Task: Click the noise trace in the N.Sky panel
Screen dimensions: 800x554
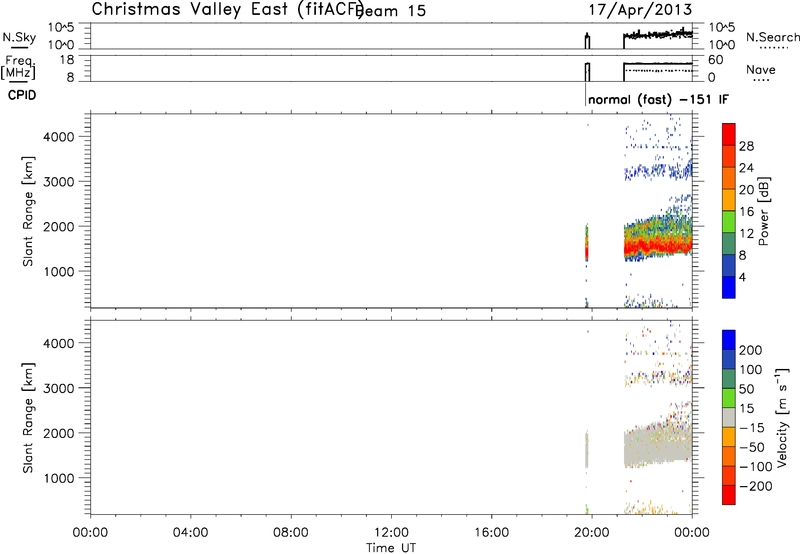Action: pos(658,35)
